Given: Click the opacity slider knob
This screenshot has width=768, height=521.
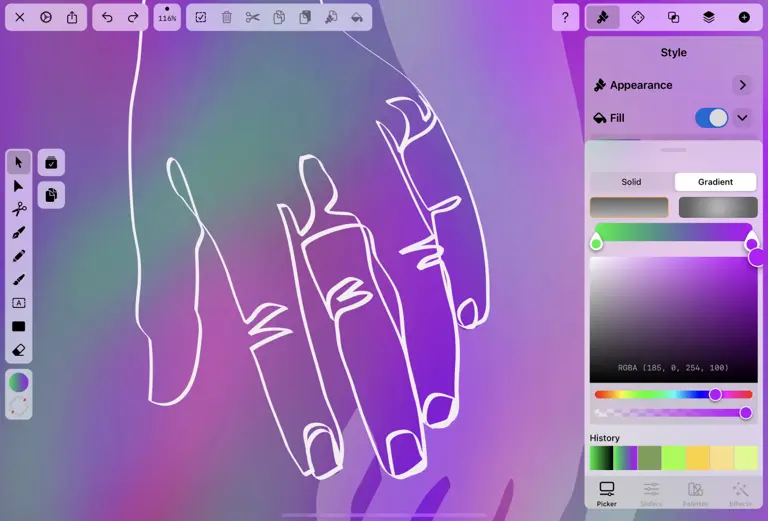Looking at the screenshot, I should point(745,413).
